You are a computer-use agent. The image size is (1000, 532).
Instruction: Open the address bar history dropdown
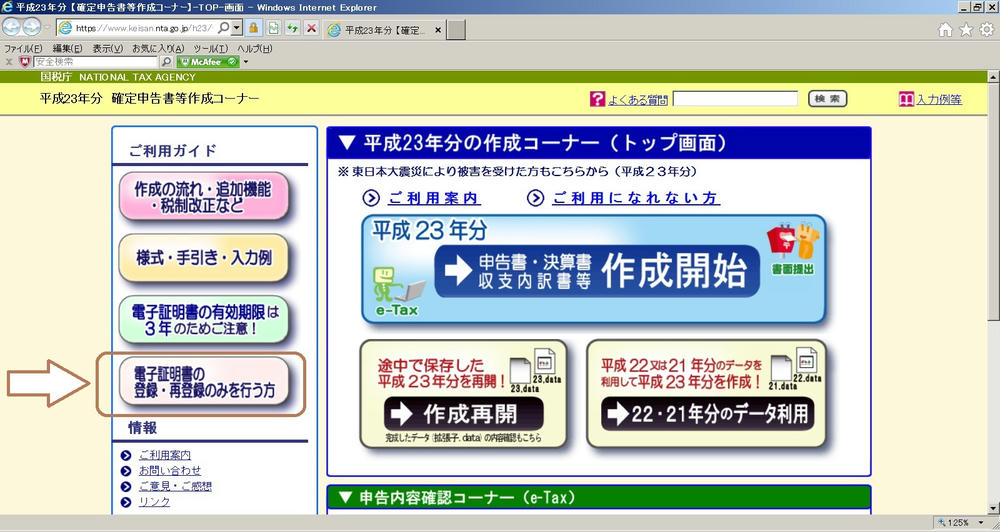pyautogui.click(x=237, y=28)
